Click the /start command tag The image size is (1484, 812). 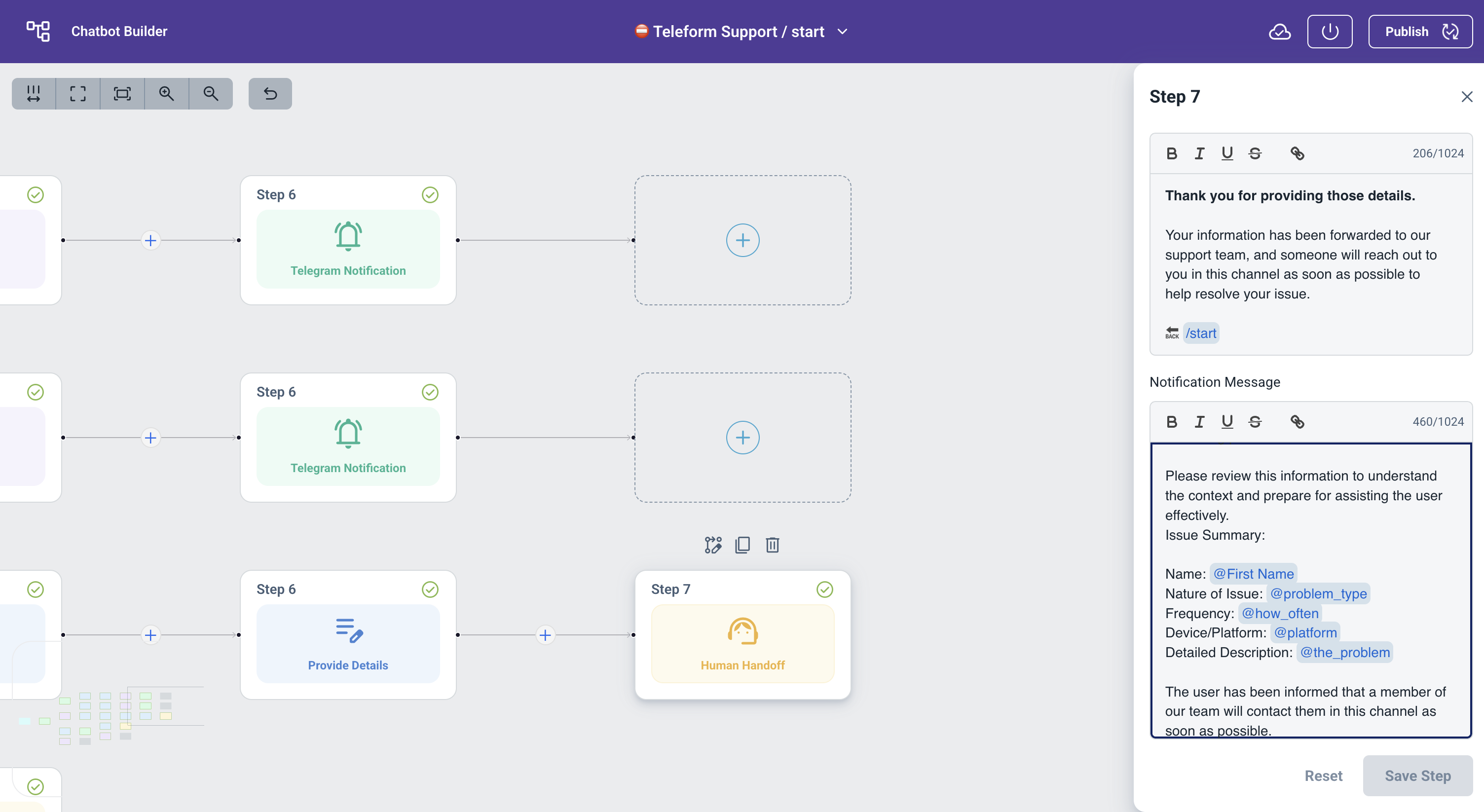pyautogui.click(x=1201, y=333)
